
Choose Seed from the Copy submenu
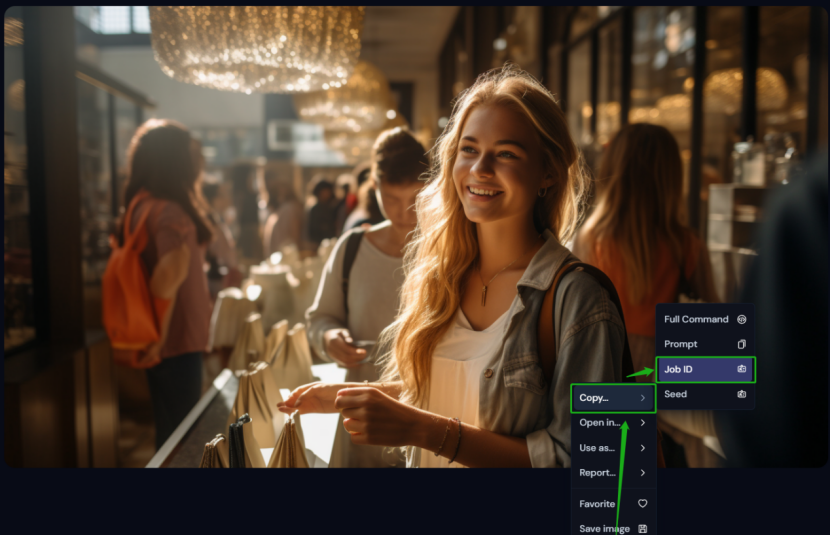[705, 394]
